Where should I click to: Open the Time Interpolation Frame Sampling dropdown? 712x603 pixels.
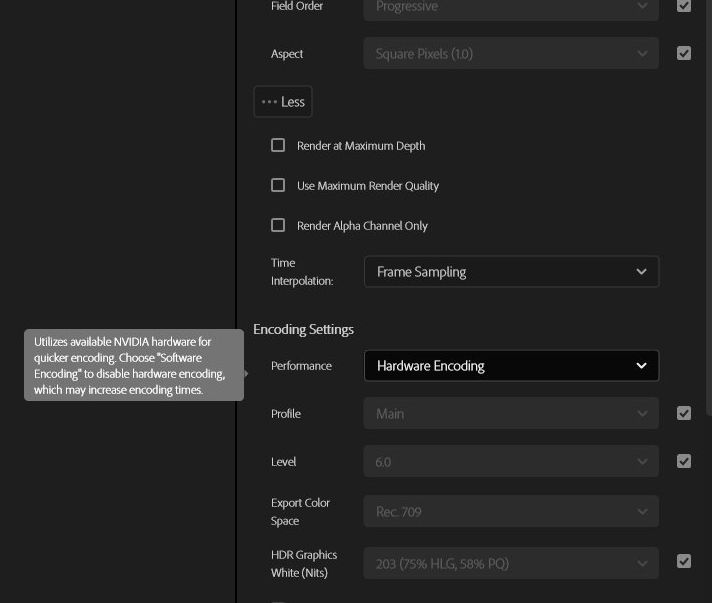point(511,272)
